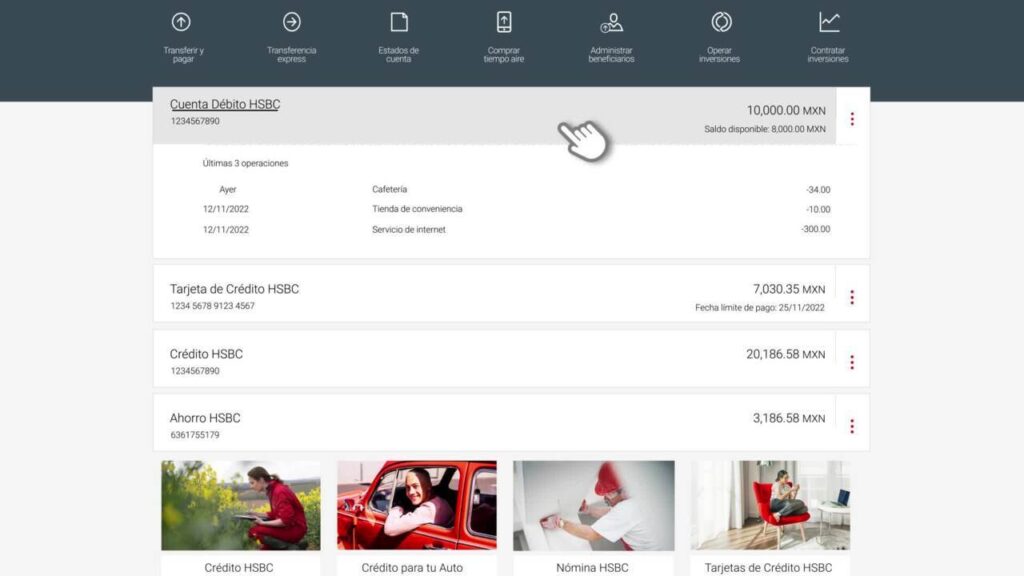Click the 12/11/2022 date beside Servicio de internet
Screen dimensions: 1024x576
tap(226, 229)
